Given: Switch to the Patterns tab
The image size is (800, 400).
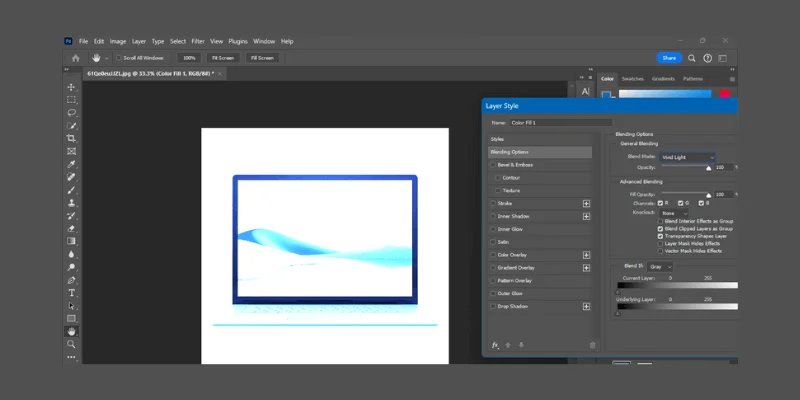Looking at the screenshot, I should click(x=693, y=79).
